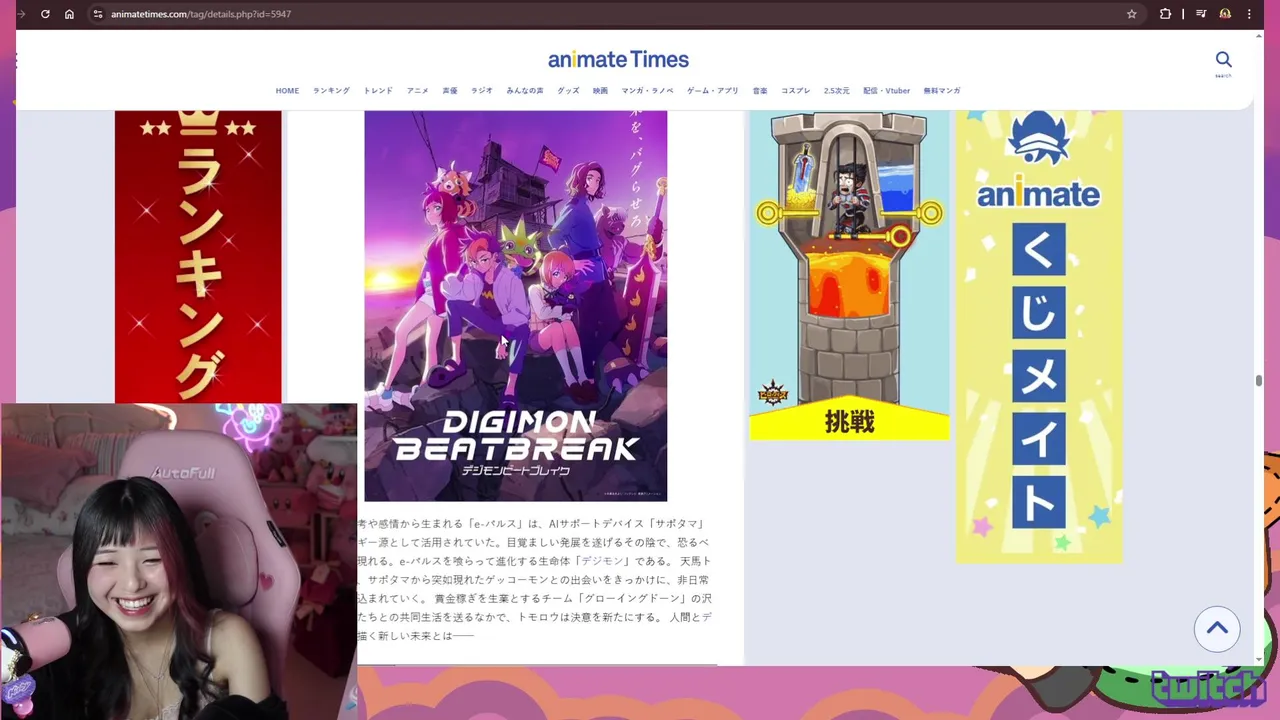Click the Digimon Beatbreak poster image
The image size is (1280, 720).
tap(515, 305)
